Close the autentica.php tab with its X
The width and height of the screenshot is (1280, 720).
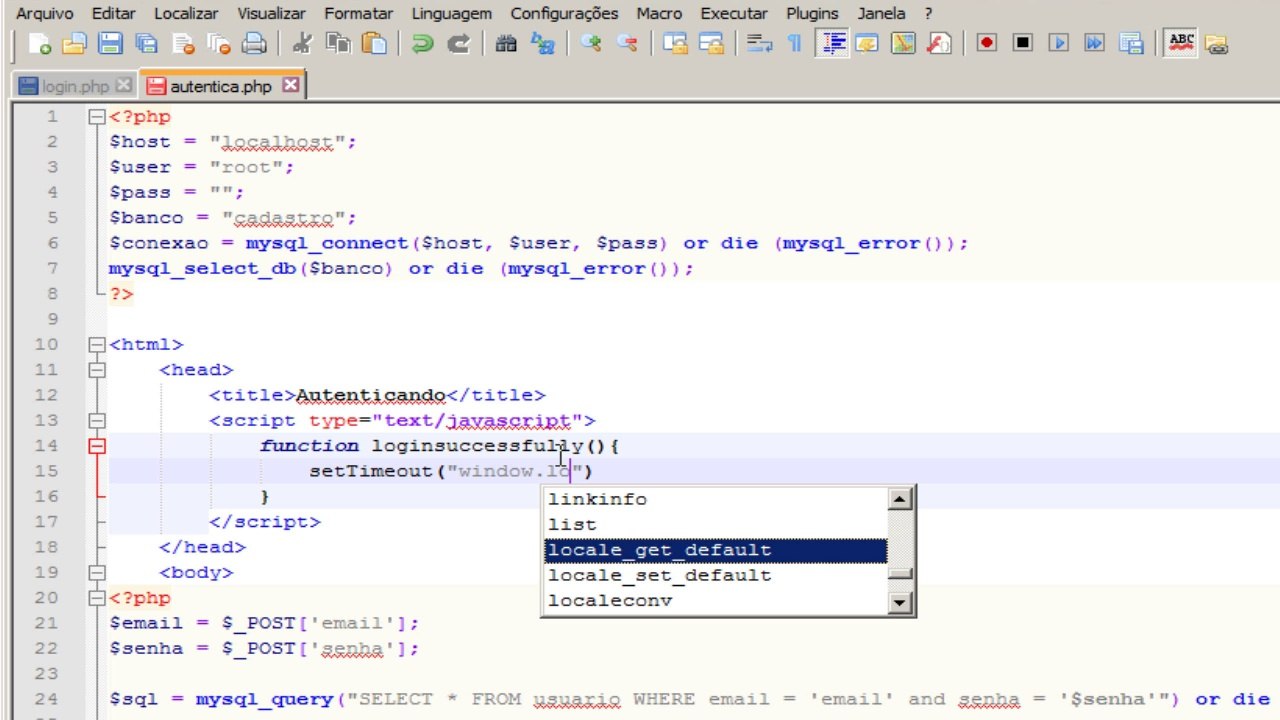(290, 85)
